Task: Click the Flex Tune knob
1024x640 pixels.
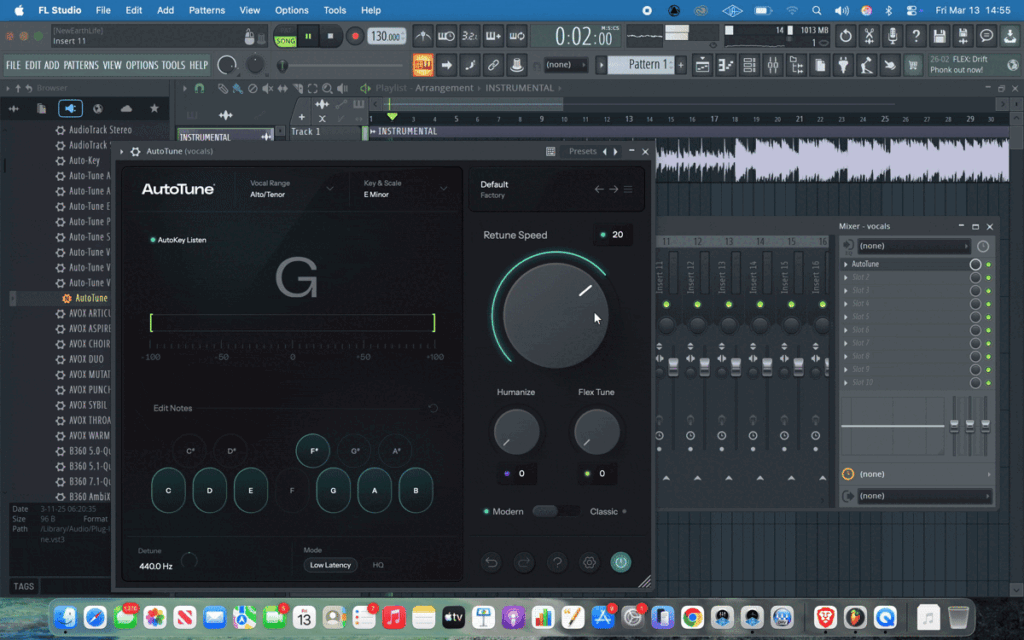Action: pyautogui.click(x=597, y=432)
